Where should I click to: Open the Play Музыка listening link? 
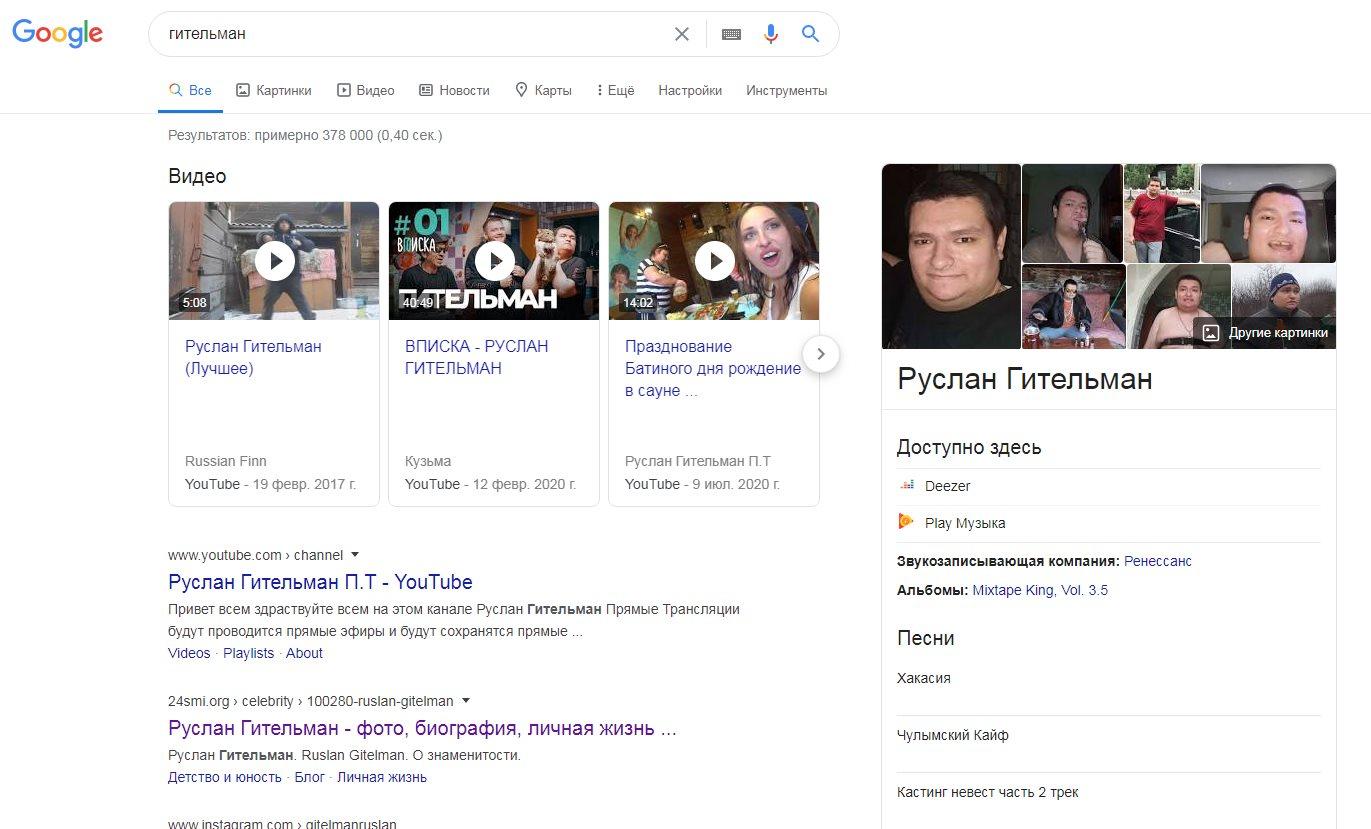point(965,523)
